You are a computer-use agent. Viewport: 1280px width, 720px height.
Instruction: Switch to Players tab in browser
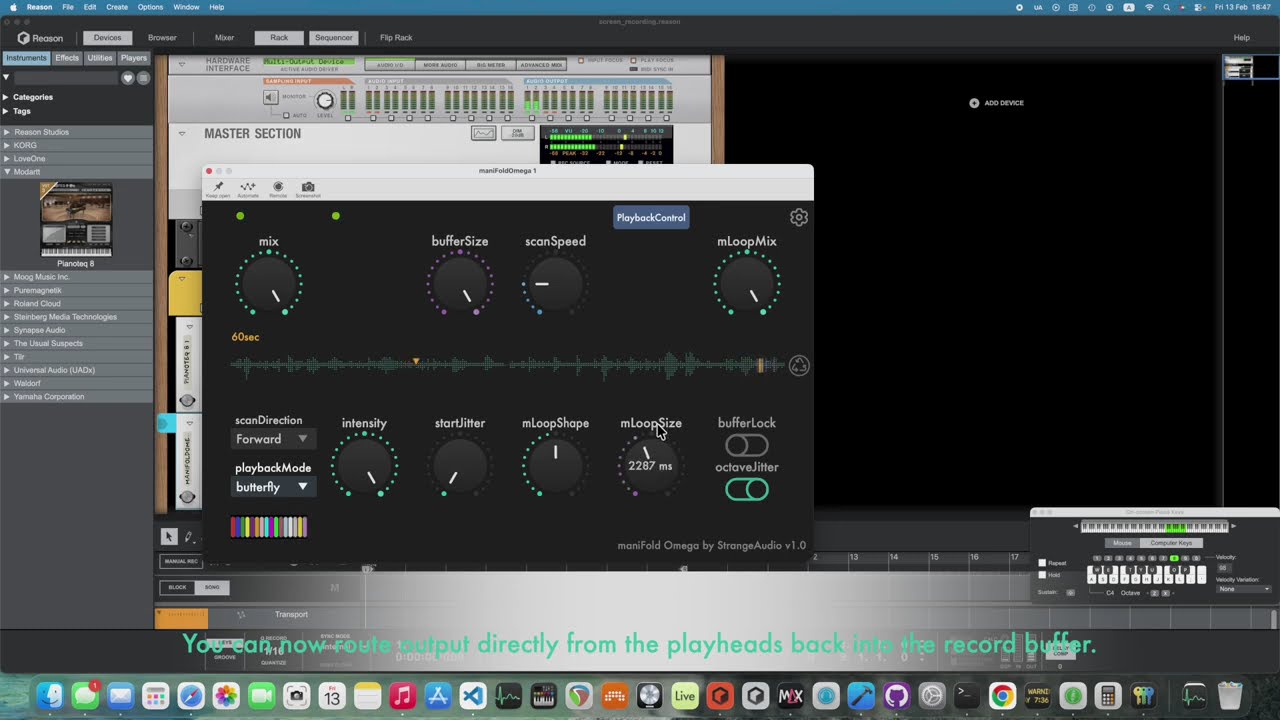(134, 58)
